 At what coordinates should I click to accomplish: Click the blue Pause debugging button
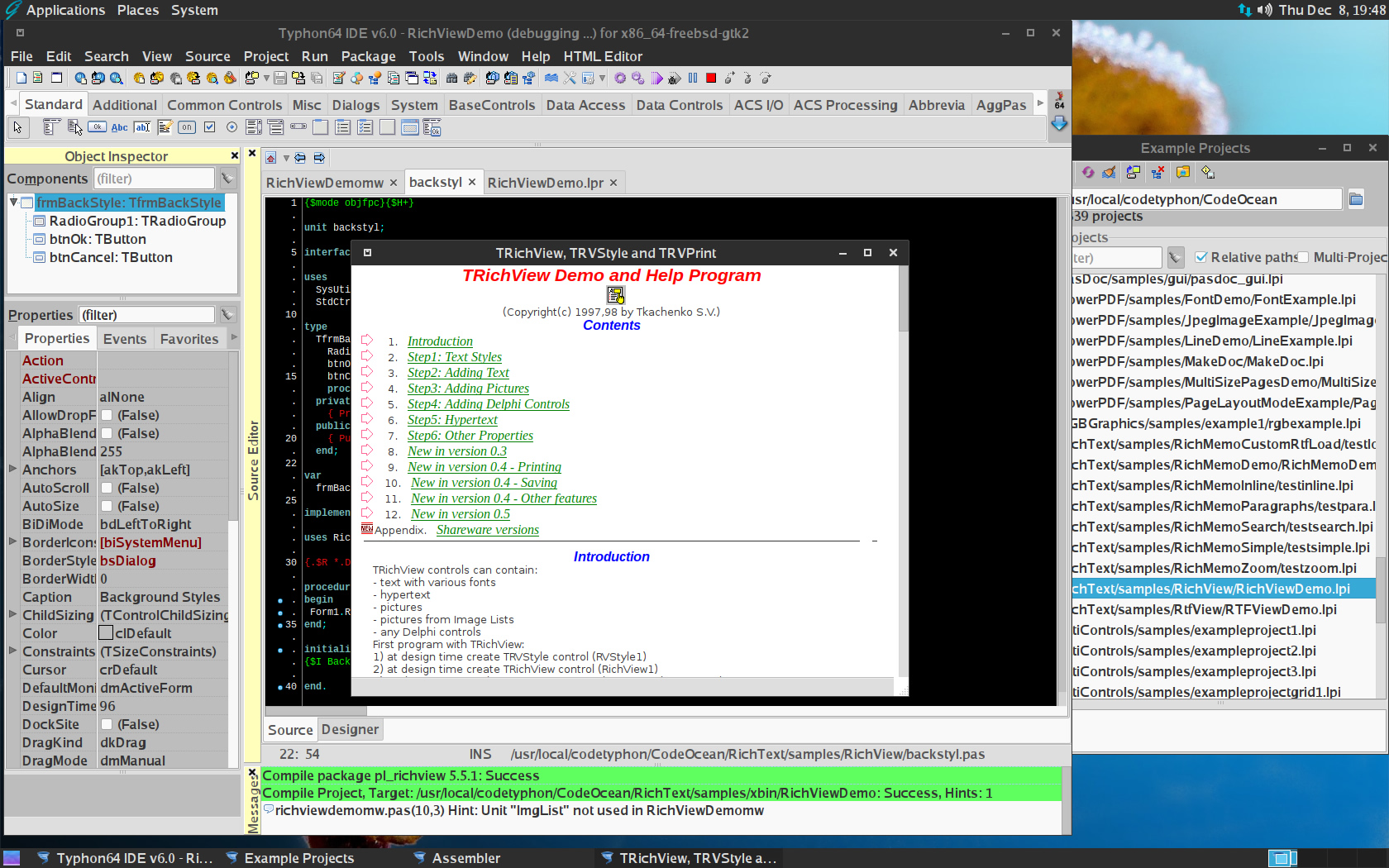693,78
